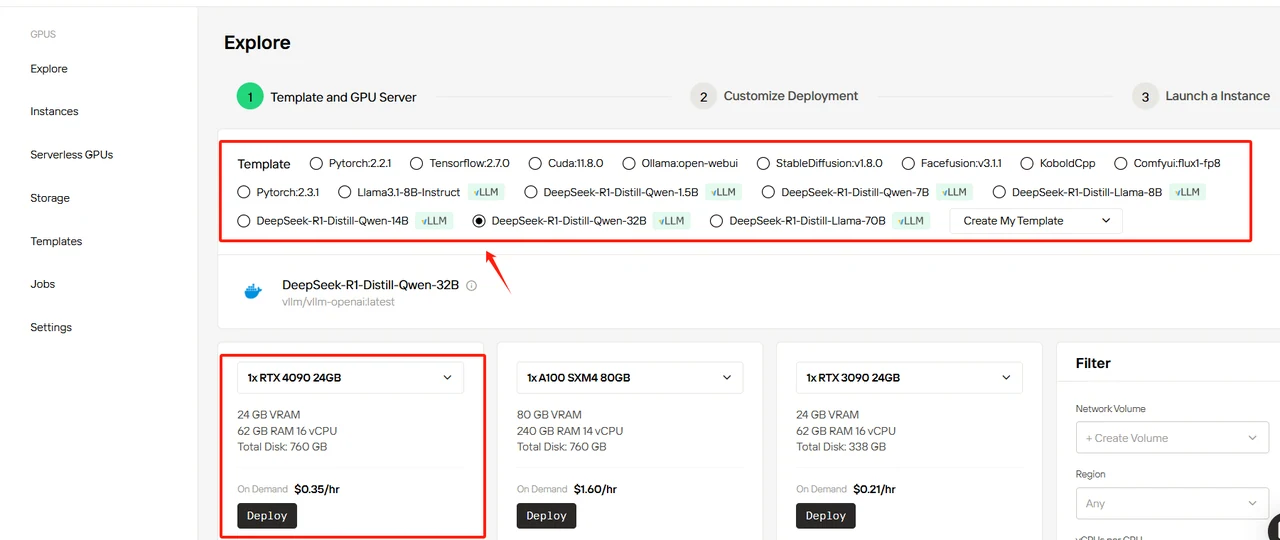
Task: Select the Ollama:open-webui template radio
Action: point(629,163)
